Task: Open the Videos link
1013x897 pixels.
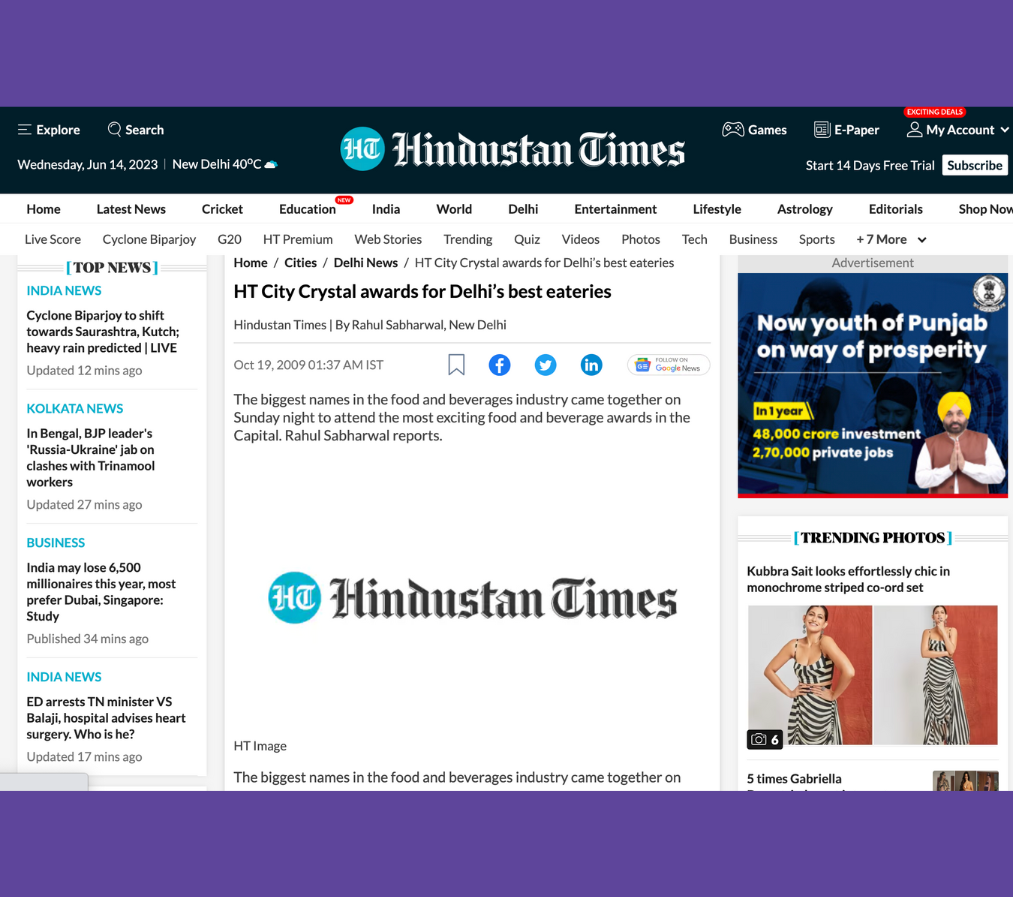Action: (581, 240)
